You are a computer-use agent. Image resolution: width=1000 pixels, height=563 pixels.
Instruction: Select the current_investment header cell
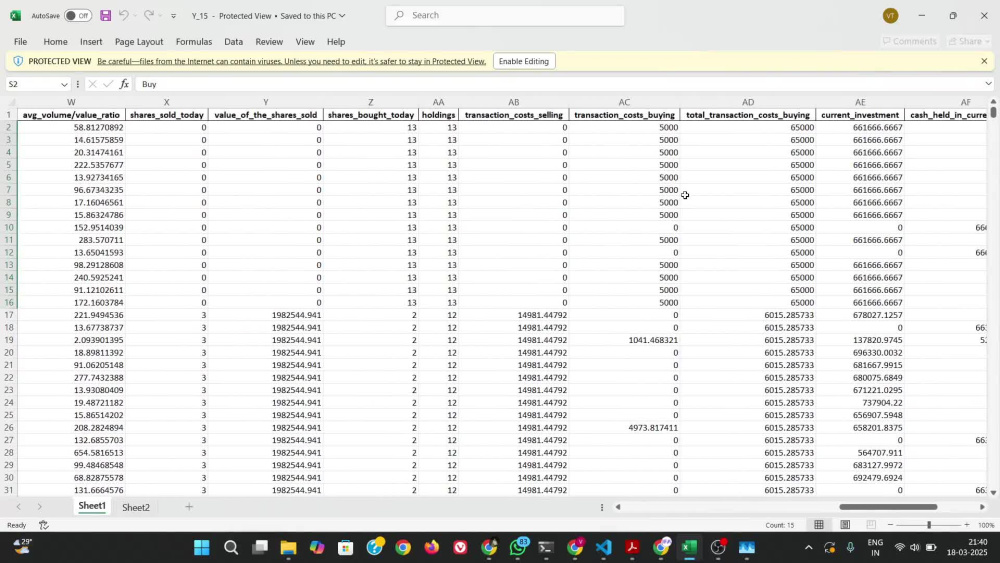[x=860, y=115]
